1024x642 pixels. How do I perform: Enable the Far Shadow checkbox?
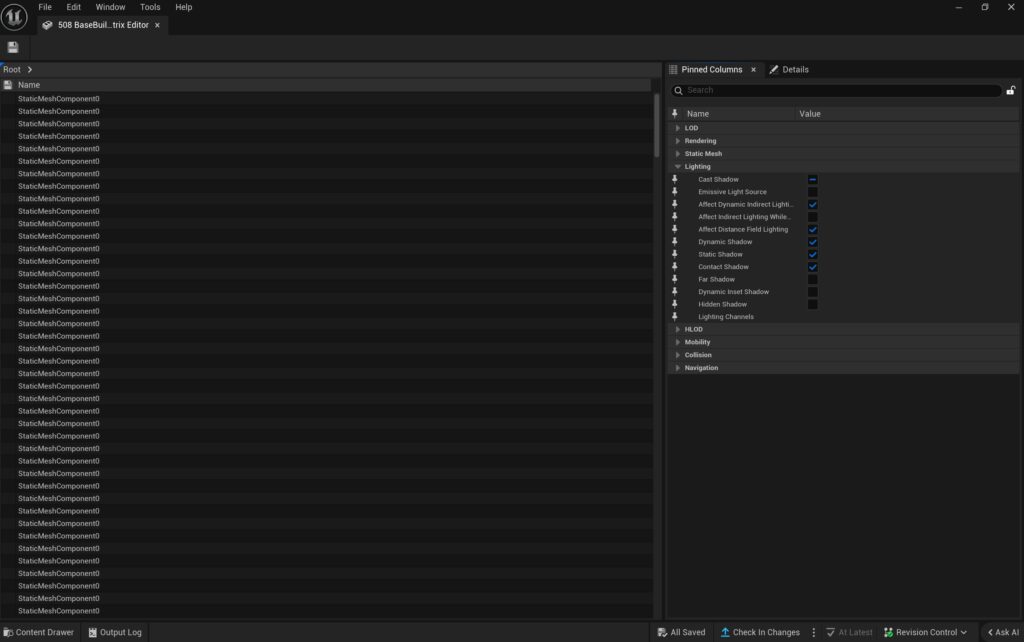[x=812, y=279]
